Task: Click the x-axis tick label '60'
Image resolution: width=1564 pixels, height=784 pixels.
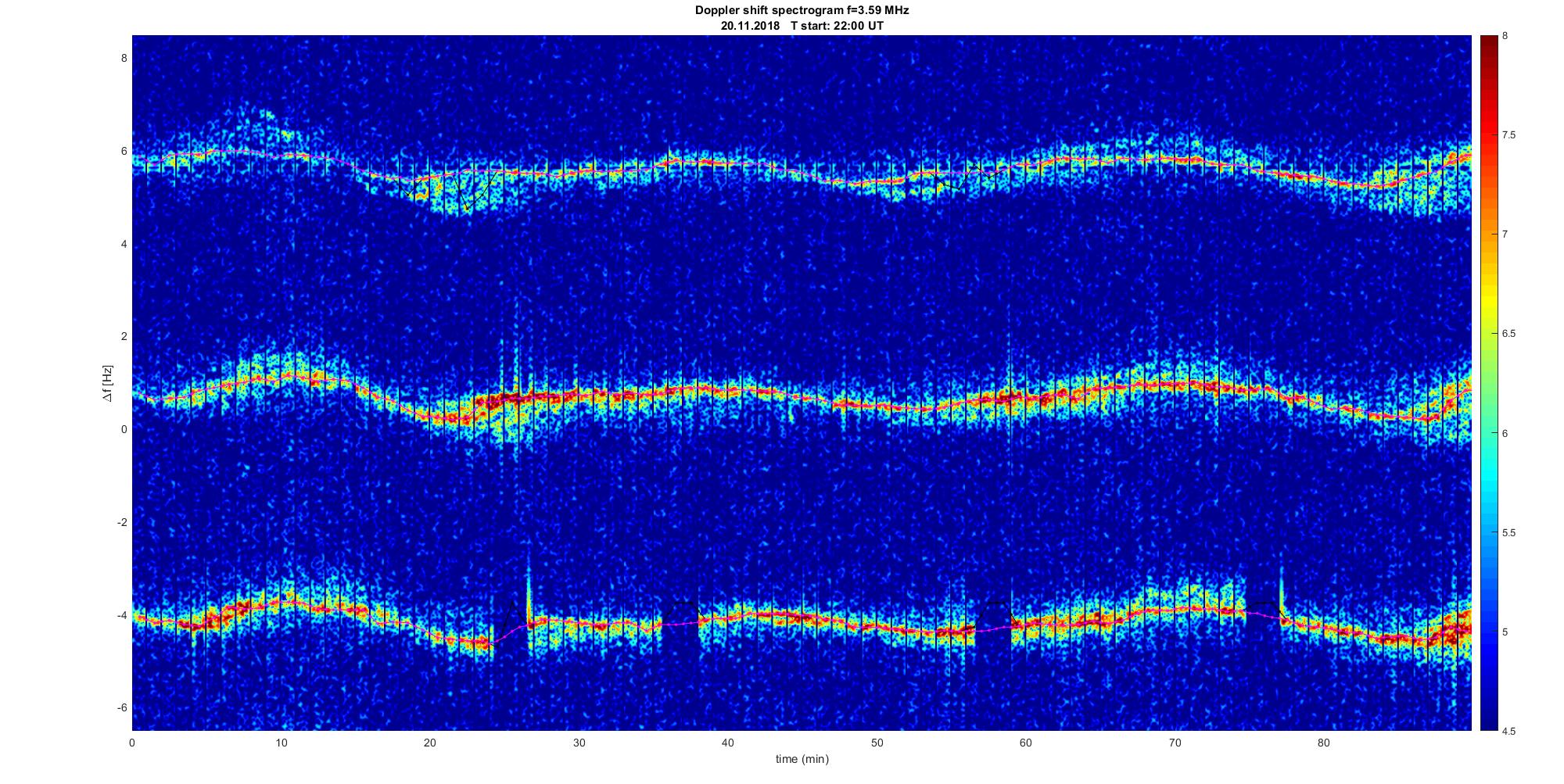Action: click(x=1026, y=743)
